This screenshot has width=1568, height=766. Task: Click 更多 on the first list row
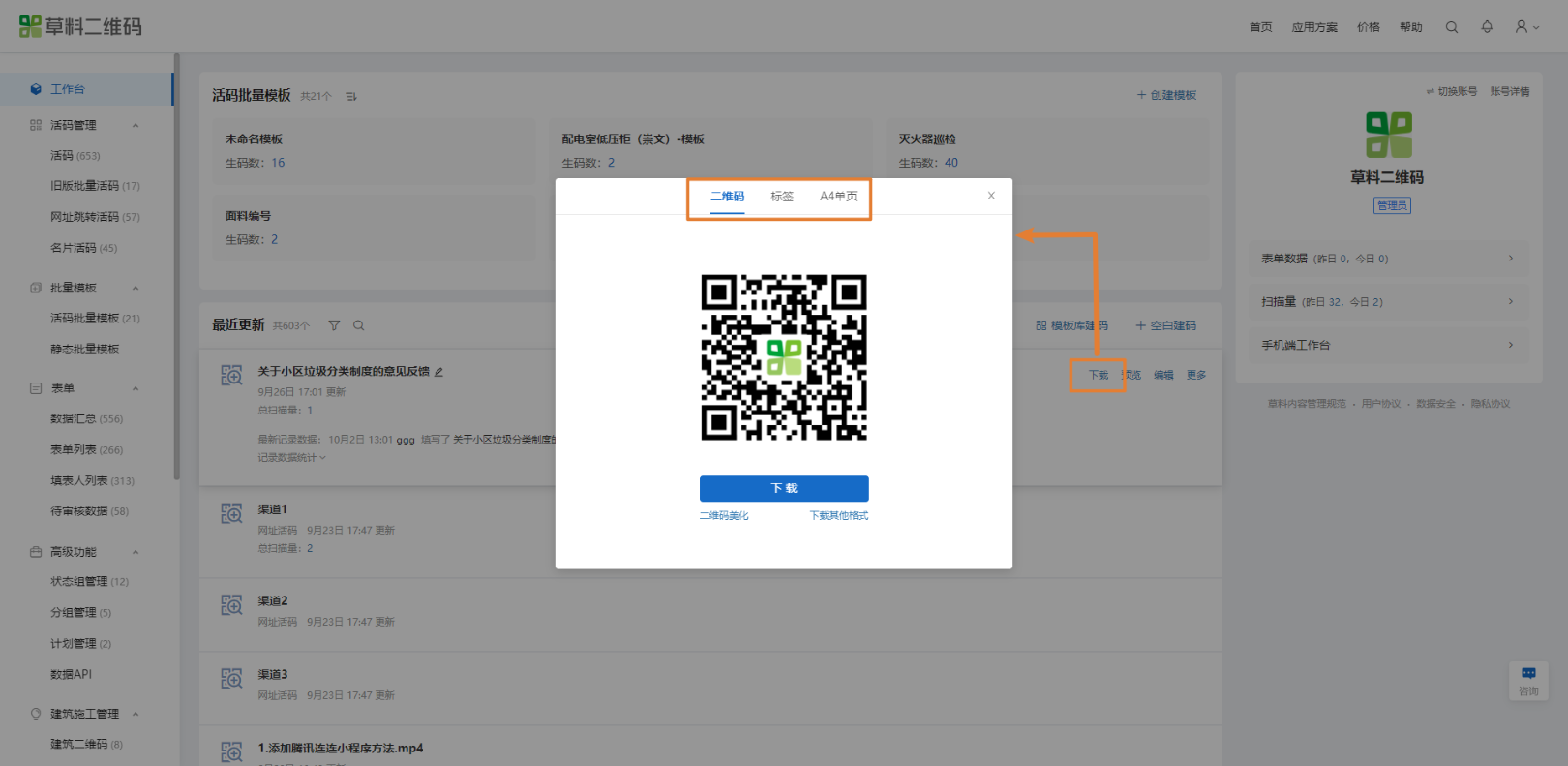tap(1196, 375)
